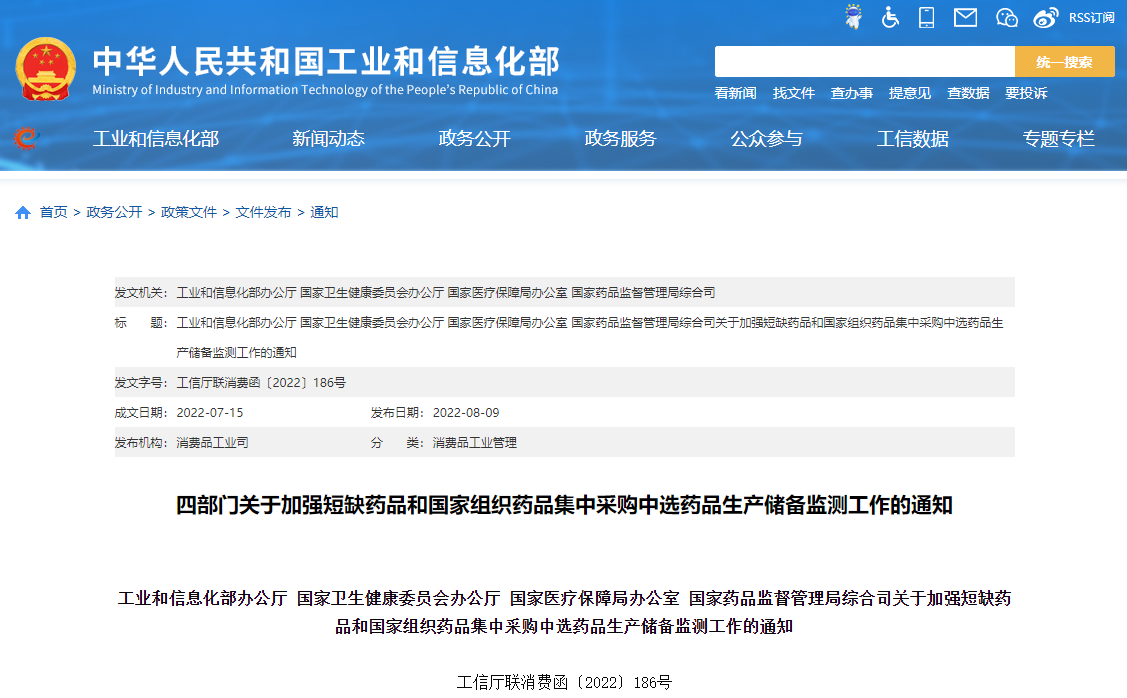Go to 政务公开 in breadcrumb
1127x698 pixels.
coord(114,212)
